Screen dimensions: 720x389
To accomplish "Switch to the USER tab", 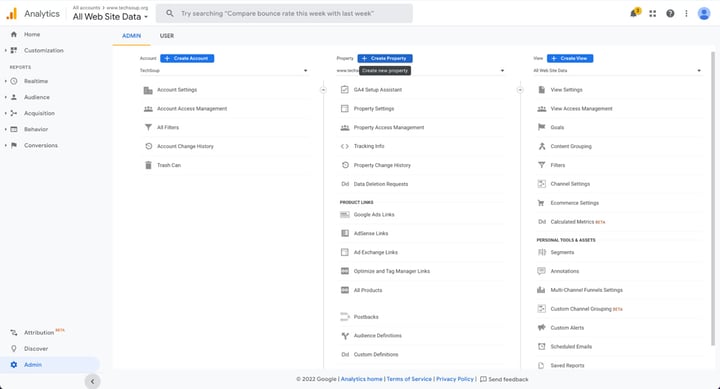I will click(x=167, y=36).
